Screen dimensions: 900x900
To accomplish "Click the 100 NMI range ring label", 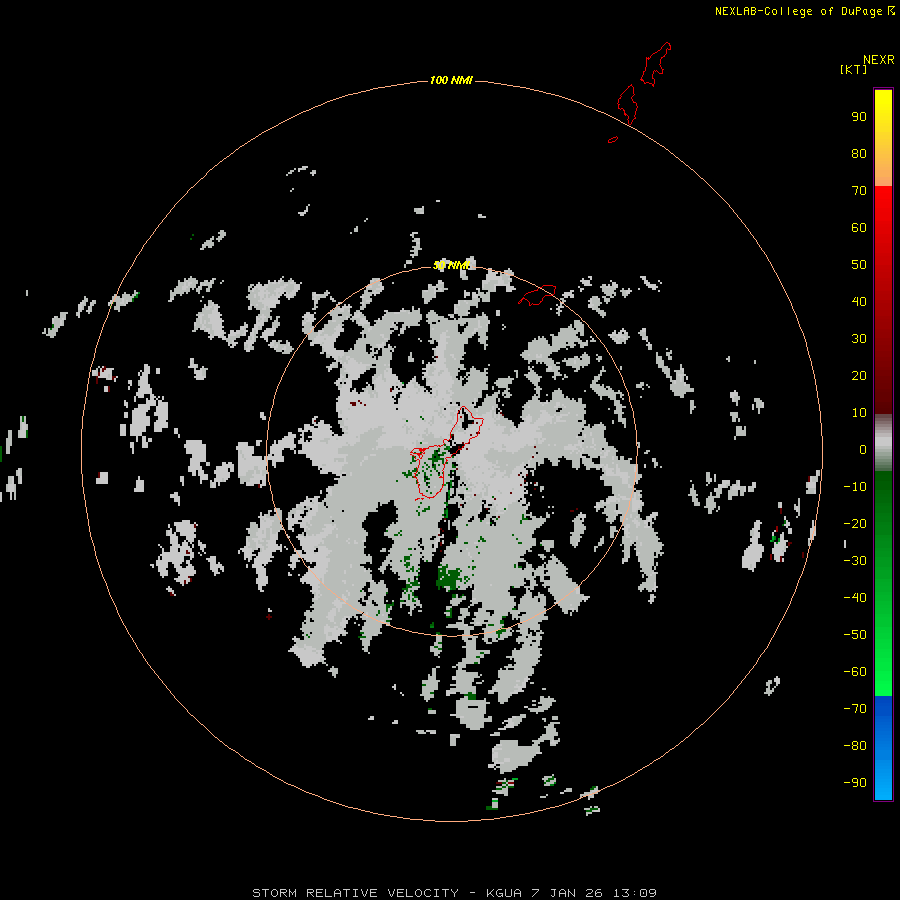I will [451, 80].
